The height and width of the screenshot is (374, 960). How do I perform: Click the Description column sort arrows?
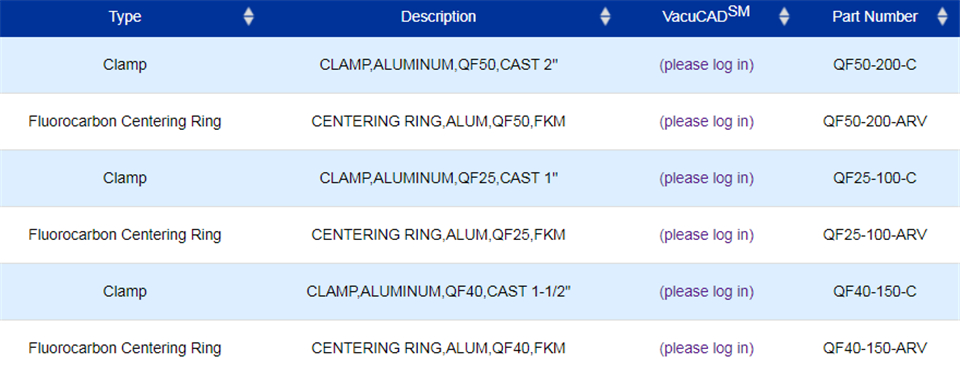tap(605, 17)
